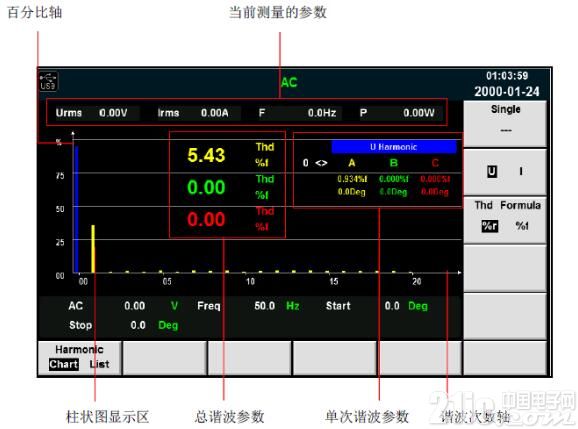This screenshot has height=429, width=578.
Task: Click the Freq 50.0 Hz field
Action: tap(248, 306)
